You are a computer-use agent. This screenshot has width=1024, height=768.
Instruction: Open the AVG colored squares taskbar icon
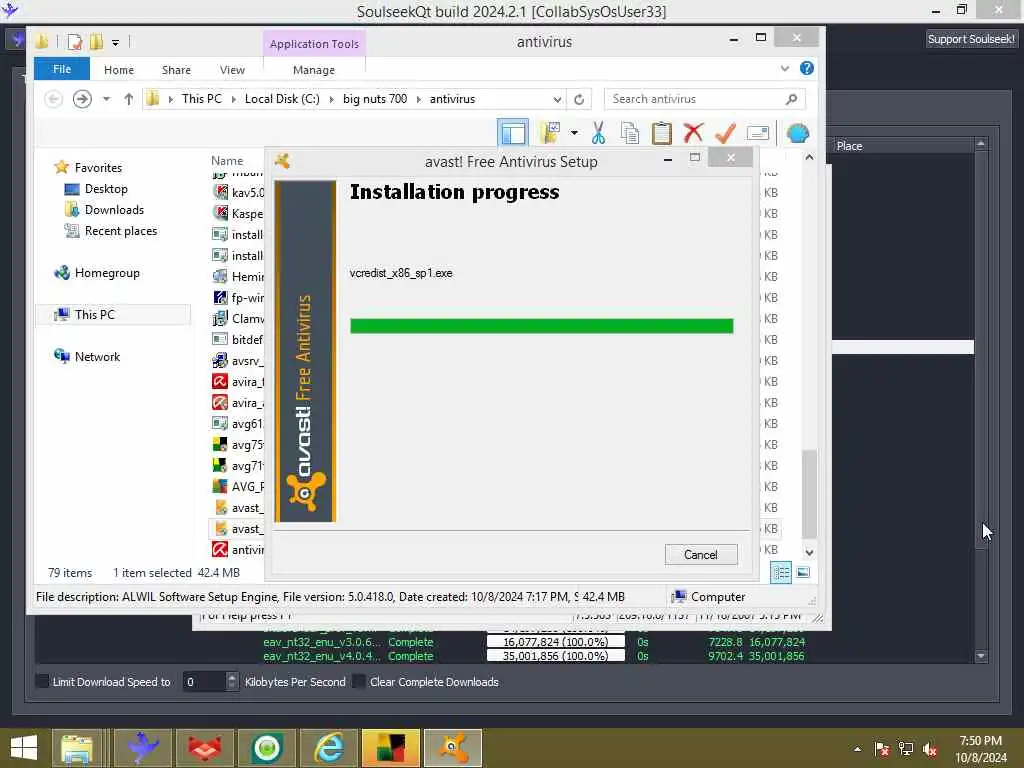(x=391, y=748)
